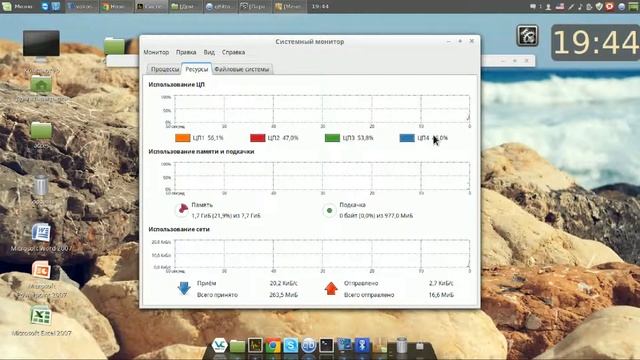640x360 pixels.
Task: Minimize the System Monitor window
Action: point(449,41)
